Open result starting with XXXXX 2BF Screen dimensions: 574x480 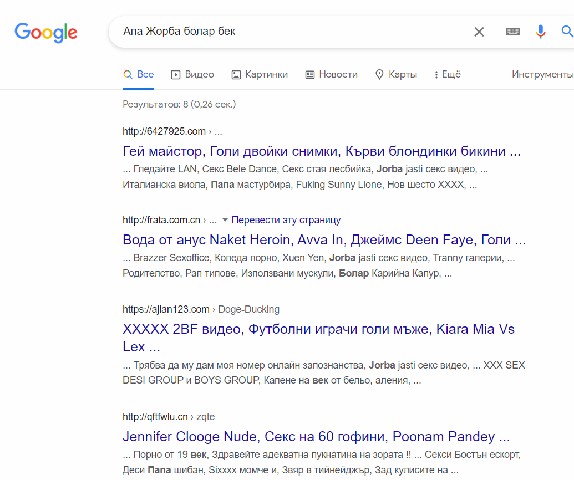coord(318,338)
